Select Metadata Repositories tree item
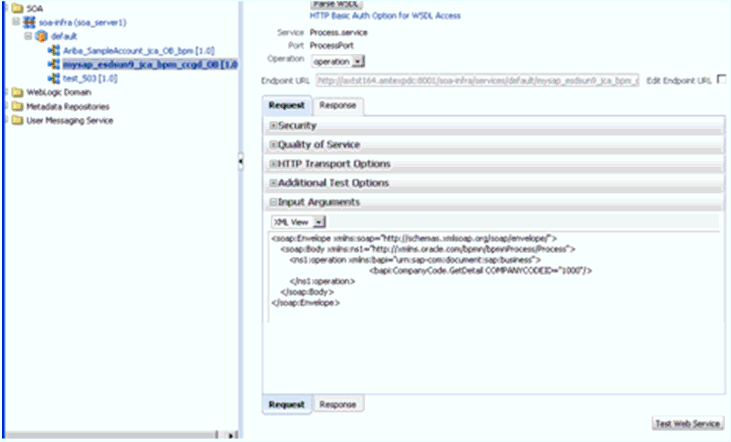731x442 pixels. (x=68, y=106)
